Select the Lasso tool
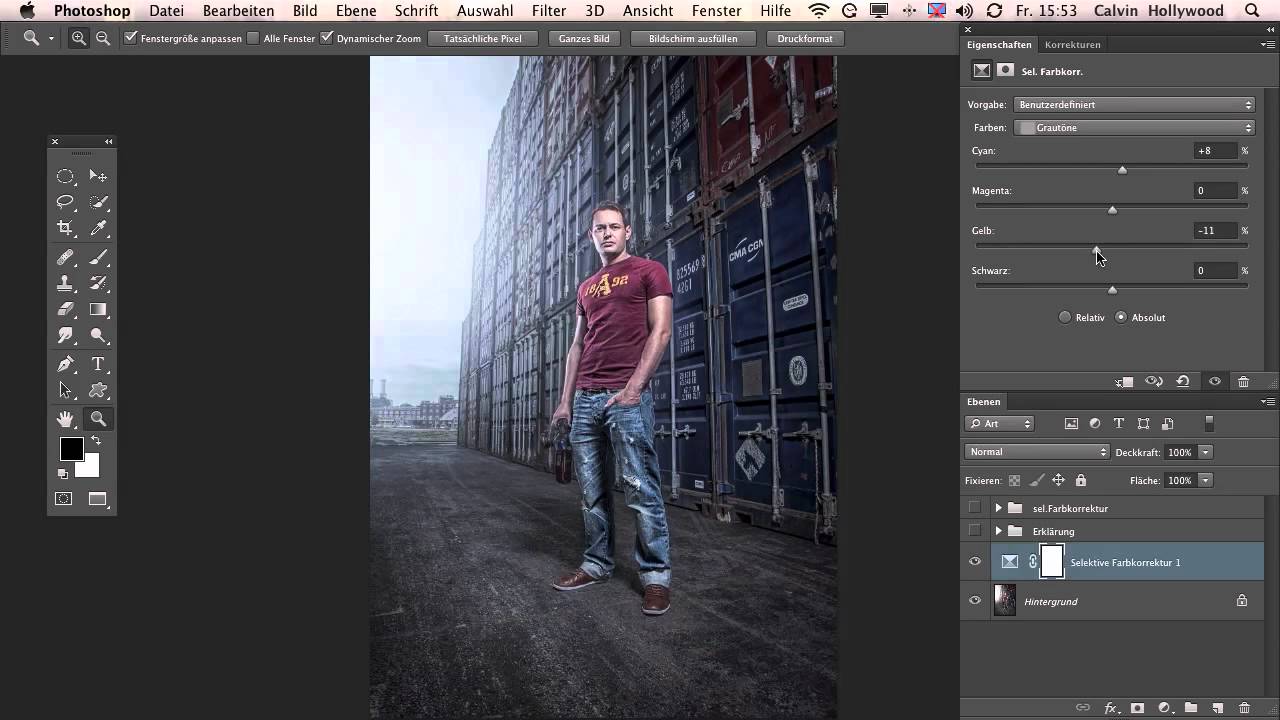 point(65,202)
